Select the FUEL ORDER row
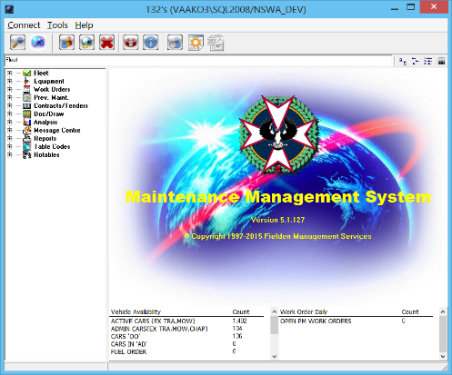The width and height of the screenshot is (452, 375). click(187, 352)
